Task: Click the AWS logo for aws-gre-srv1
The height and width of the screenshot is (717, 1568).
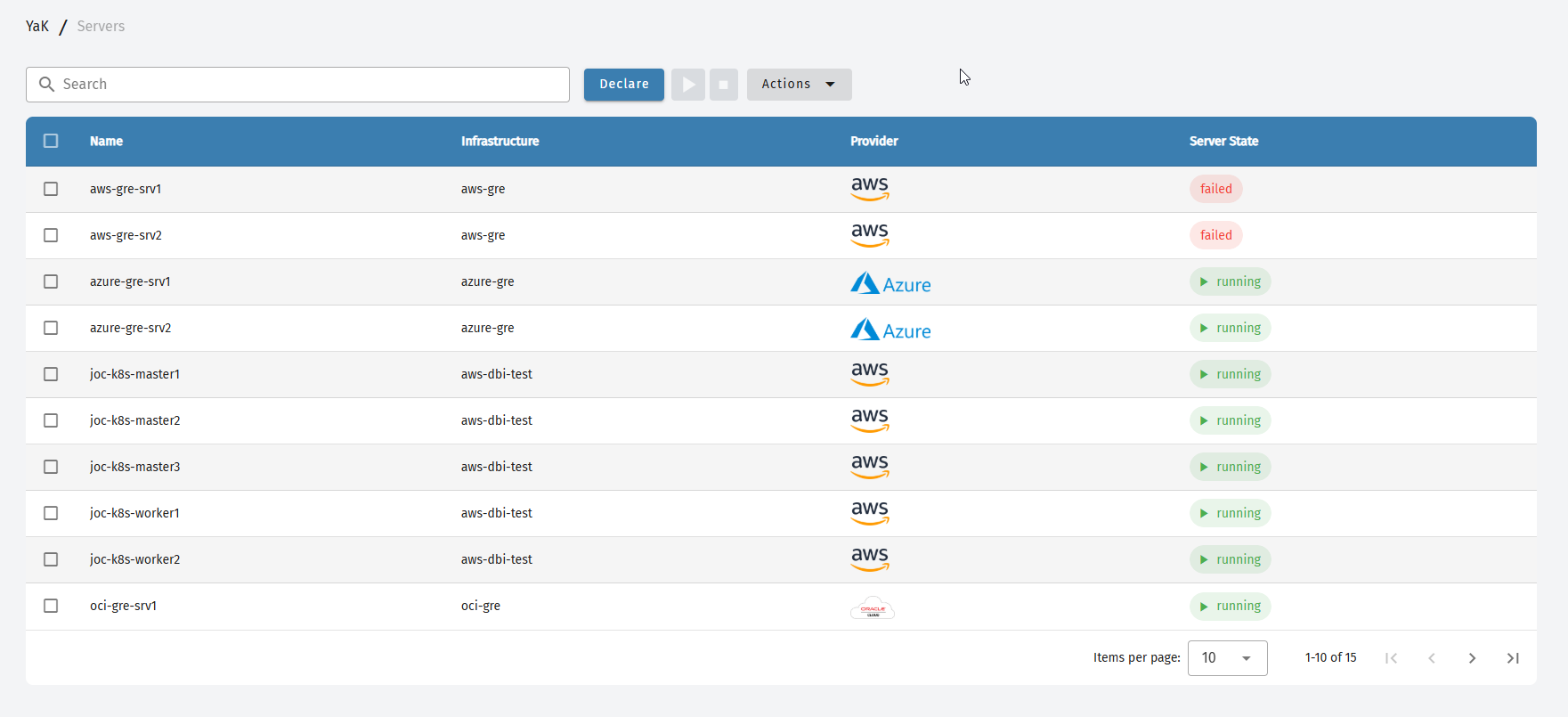Action: (x=869, y=189)
